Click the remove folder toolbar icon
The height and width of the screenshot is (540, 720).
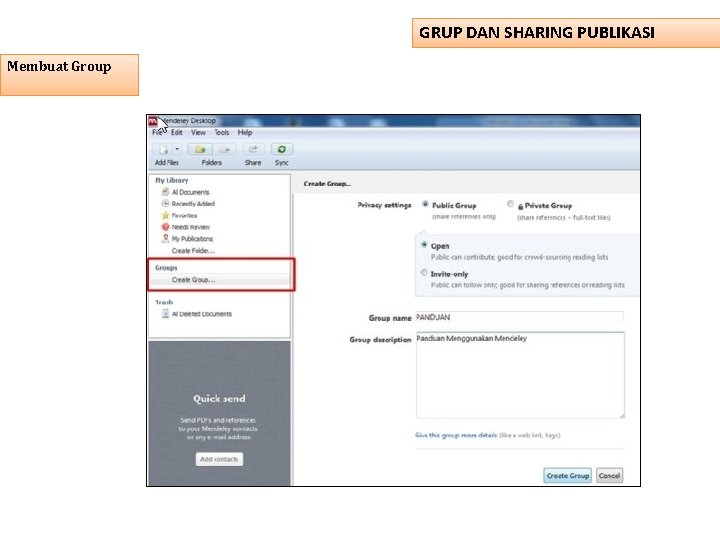pyautogui.click(x=225, y=150)
